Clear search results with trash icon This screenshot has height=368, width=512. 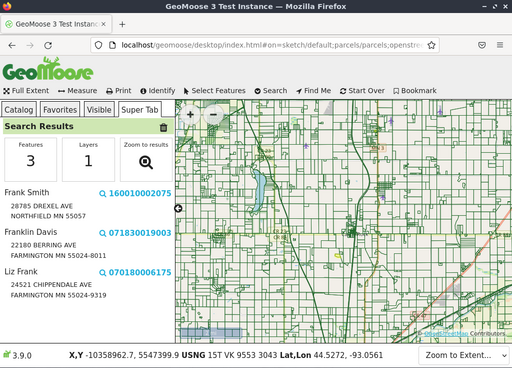pos(163,127)
